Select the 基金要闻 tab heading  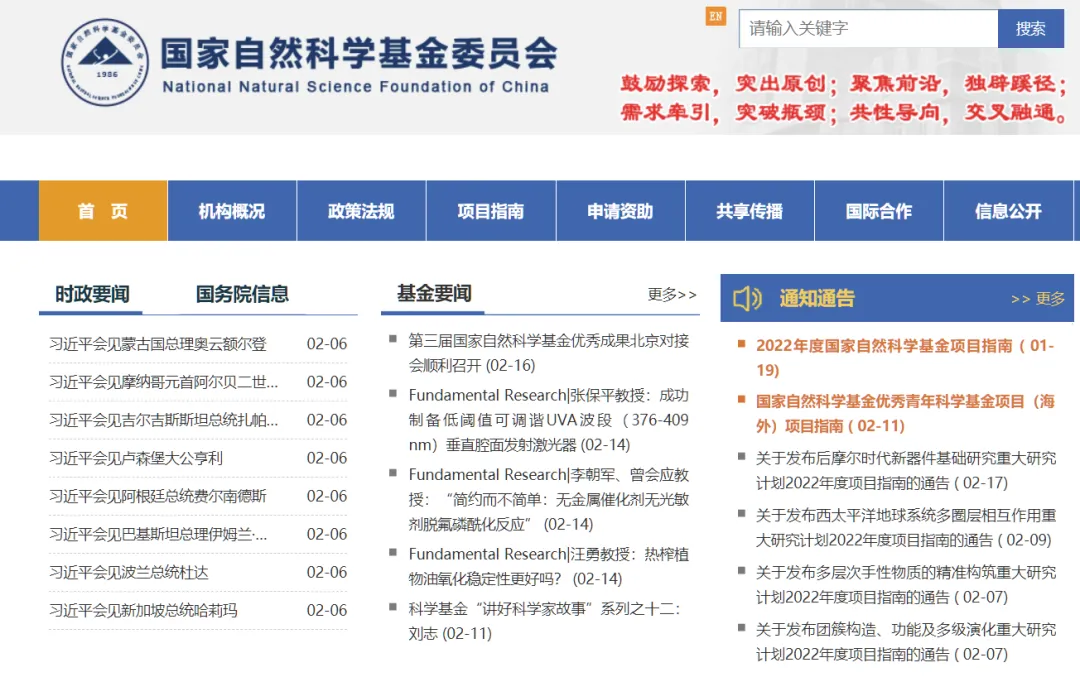pyautogui.click(x=435, y=293)
